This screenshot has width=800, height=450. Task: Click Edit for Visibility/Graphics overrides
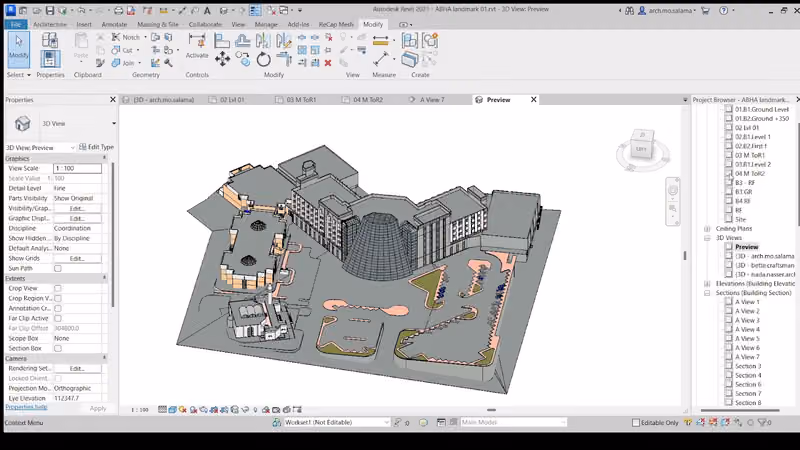pos(77,208)
